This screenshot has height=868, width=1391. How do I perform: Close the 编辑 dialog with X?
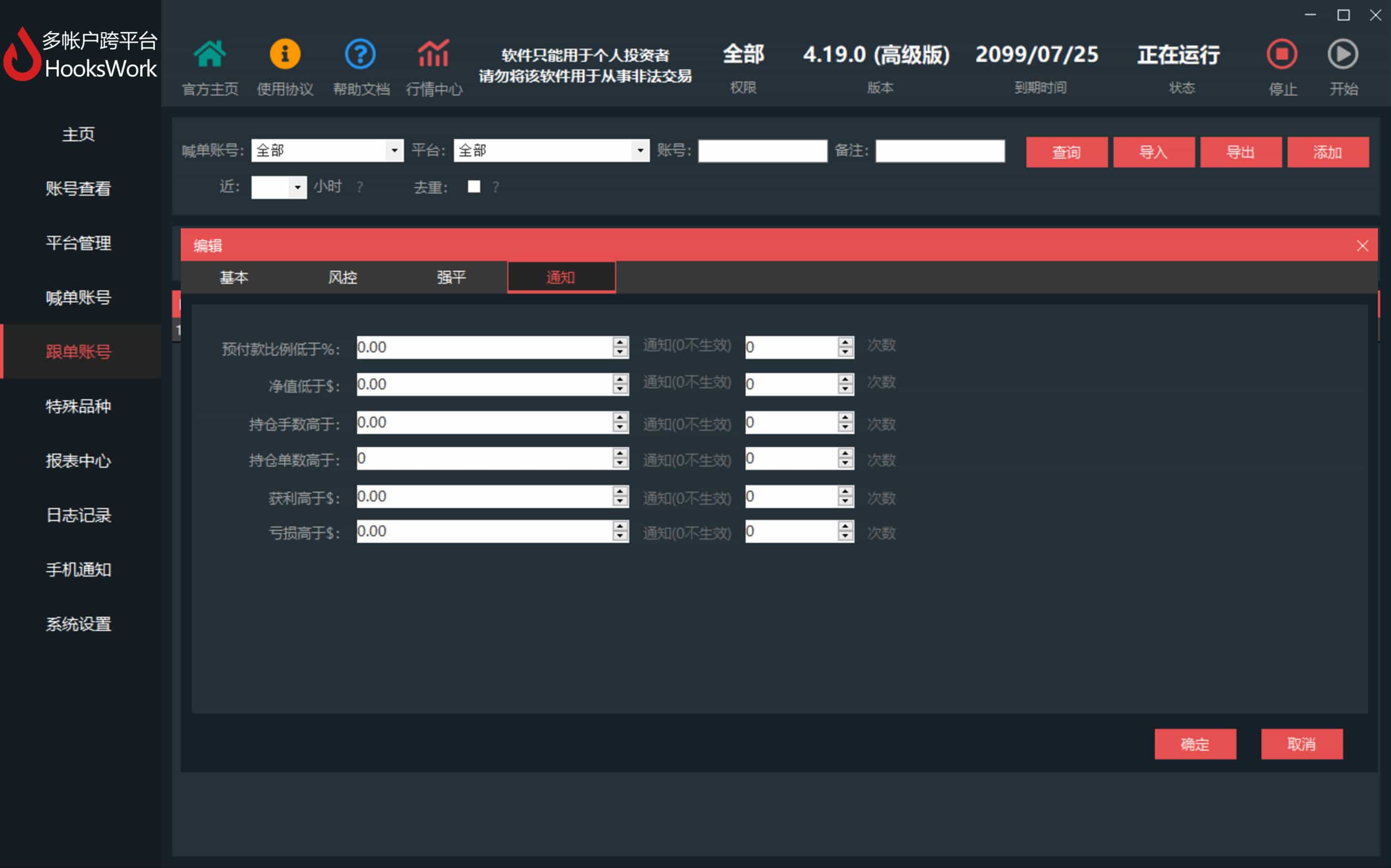[x=1362, y=246]
